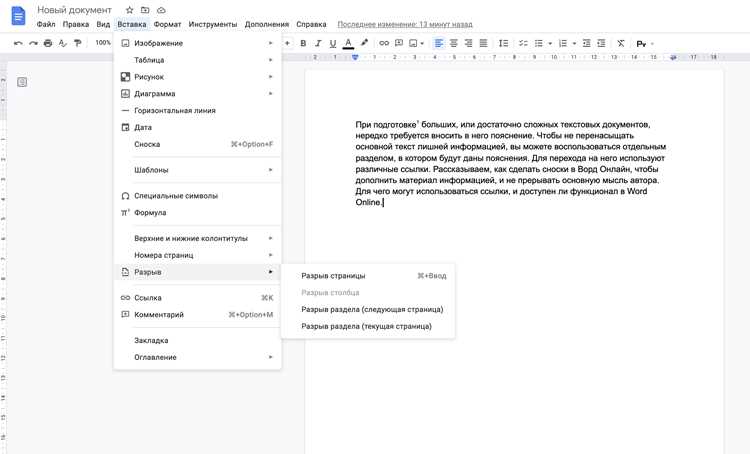This screenshot has height=454, width=750.
Task: Open the Инструменты menu
Action: click(x=212, y=24)
